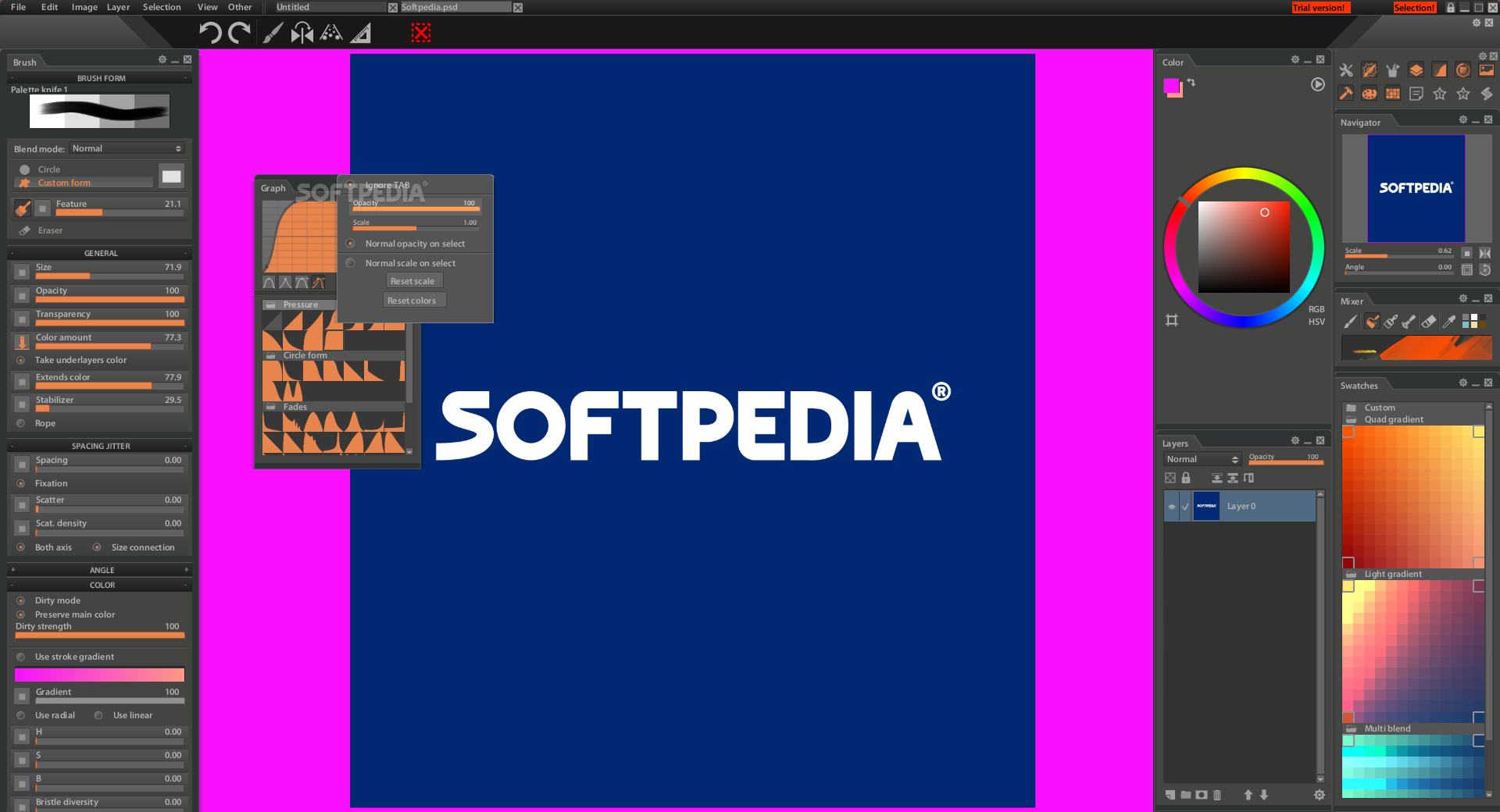This screenshot has width=1500, height=812.
Task: Toggle Ignore TAB option
Action: pyautogui.click(x=351, y=185)
